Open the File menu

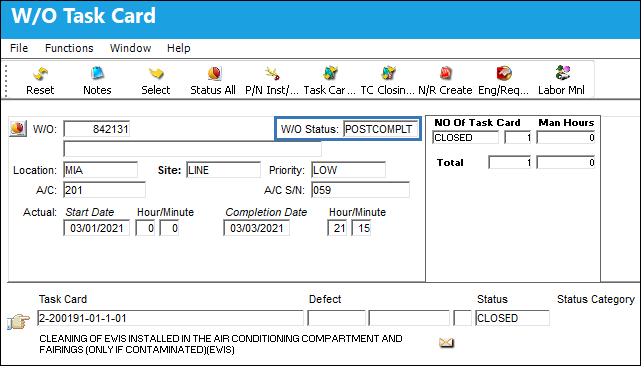click(x=19, y=48)
